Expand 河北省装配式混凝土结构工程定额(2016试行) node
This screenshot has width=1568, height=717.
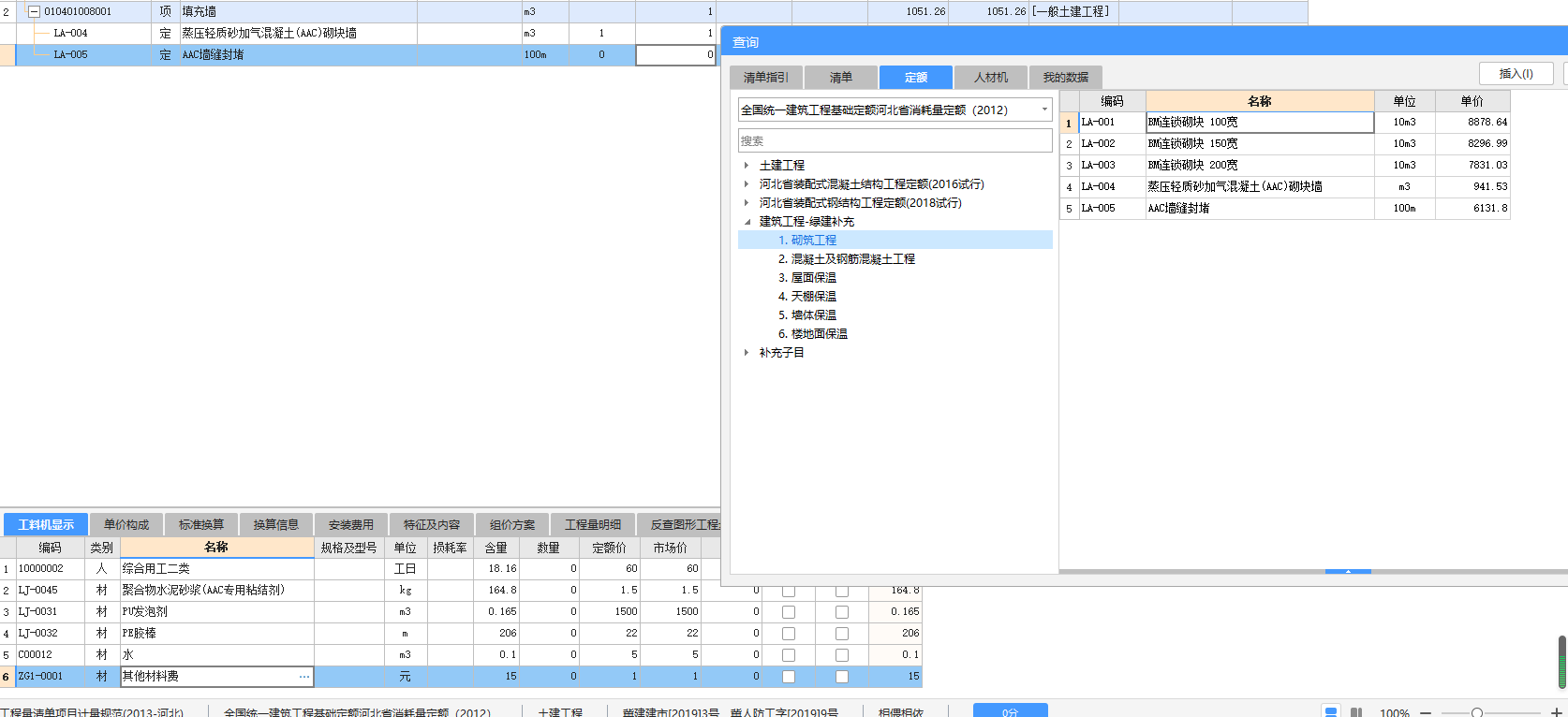747,184
